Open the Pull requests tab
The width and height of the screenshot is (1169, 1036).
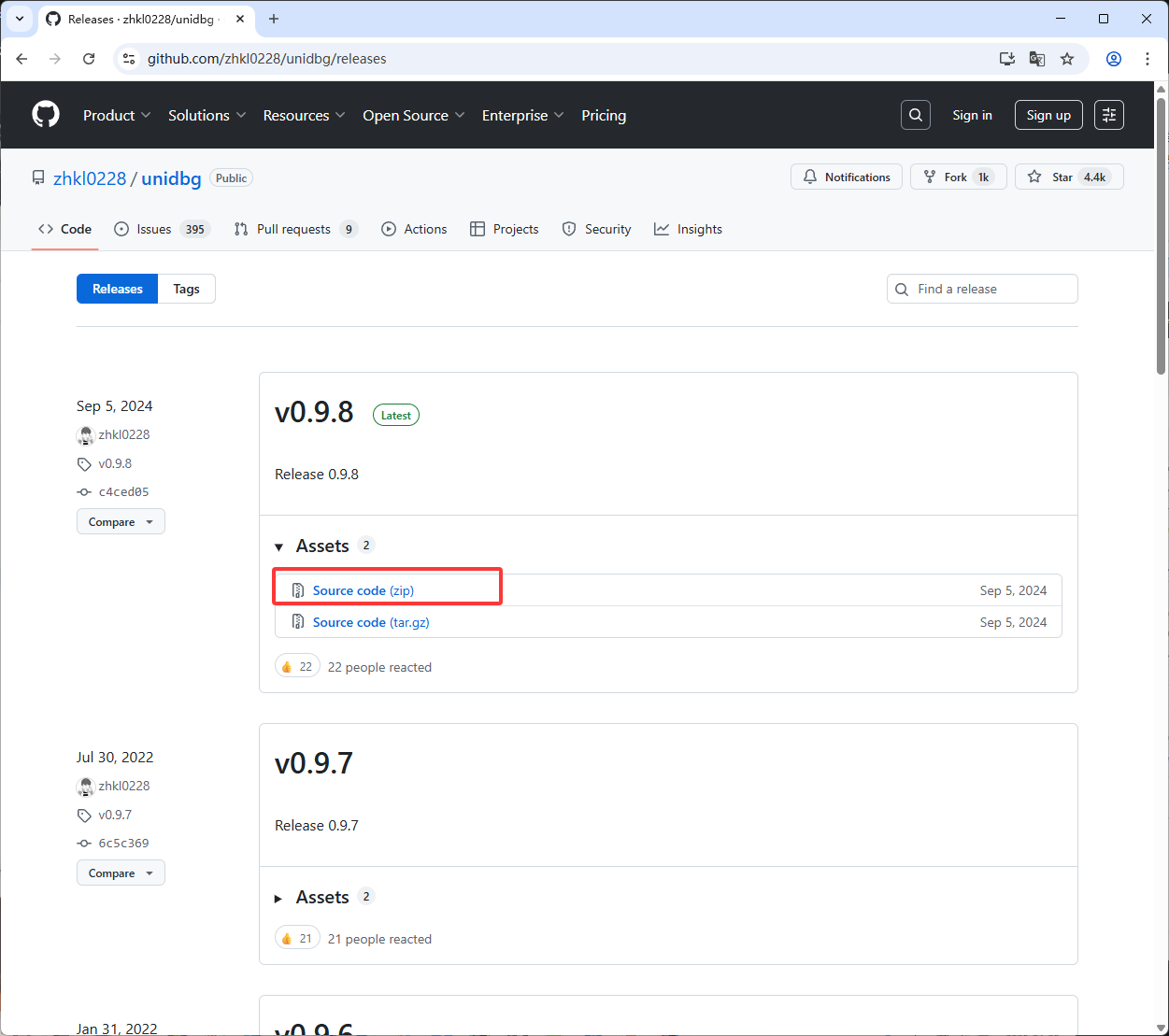point(295,229)
